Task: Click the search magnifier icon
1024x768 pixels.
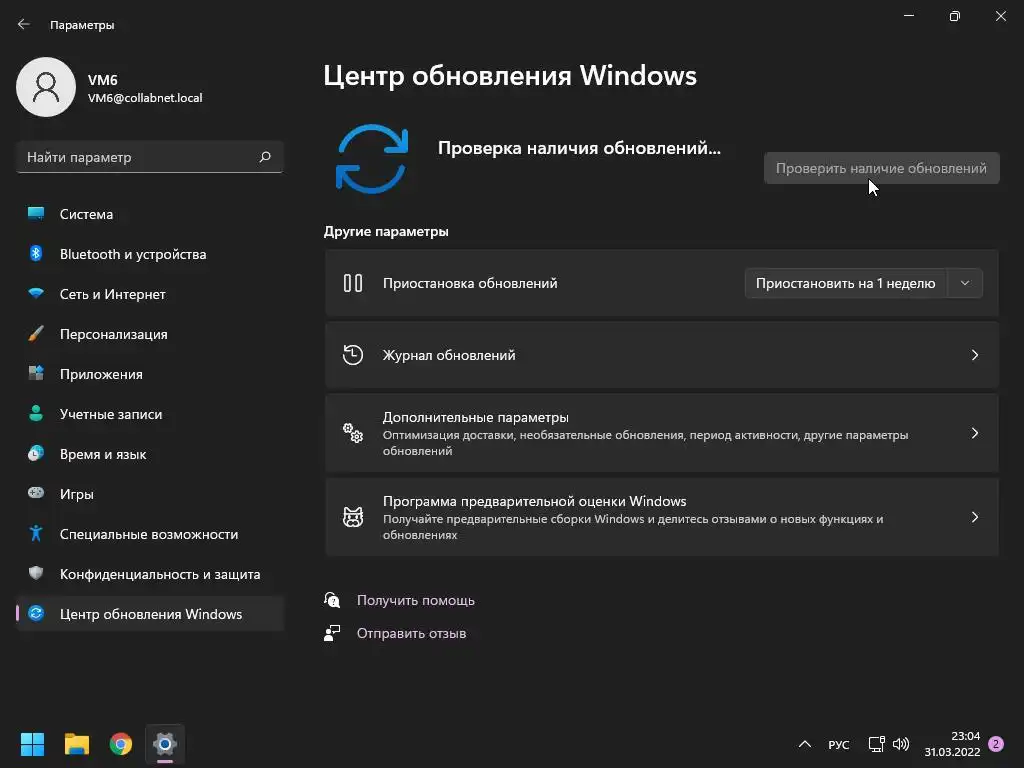Action: 265,157
